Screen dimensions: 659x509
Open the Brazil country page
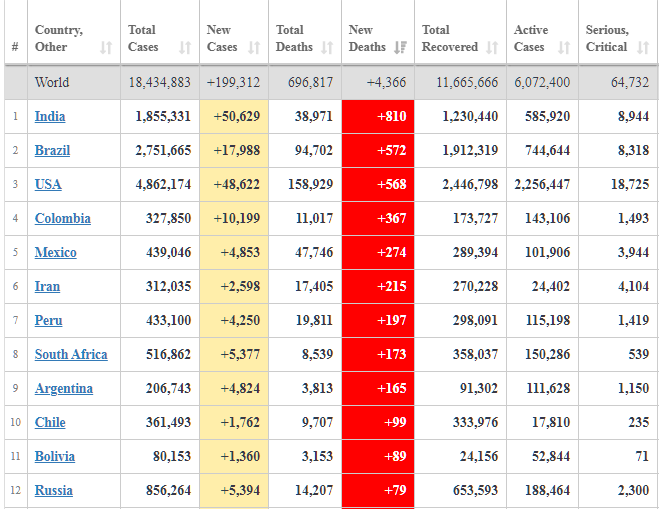[x=52, y=151]
